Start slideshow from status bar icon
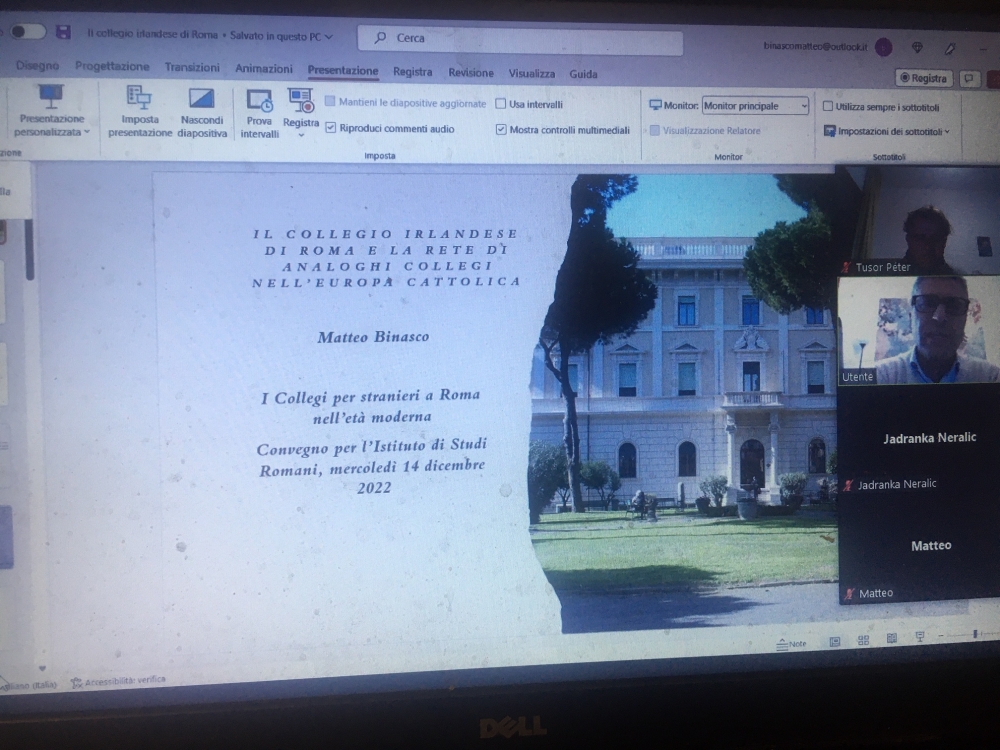Viewport: 1000px width, 750px height. click(x=920, y=636)
